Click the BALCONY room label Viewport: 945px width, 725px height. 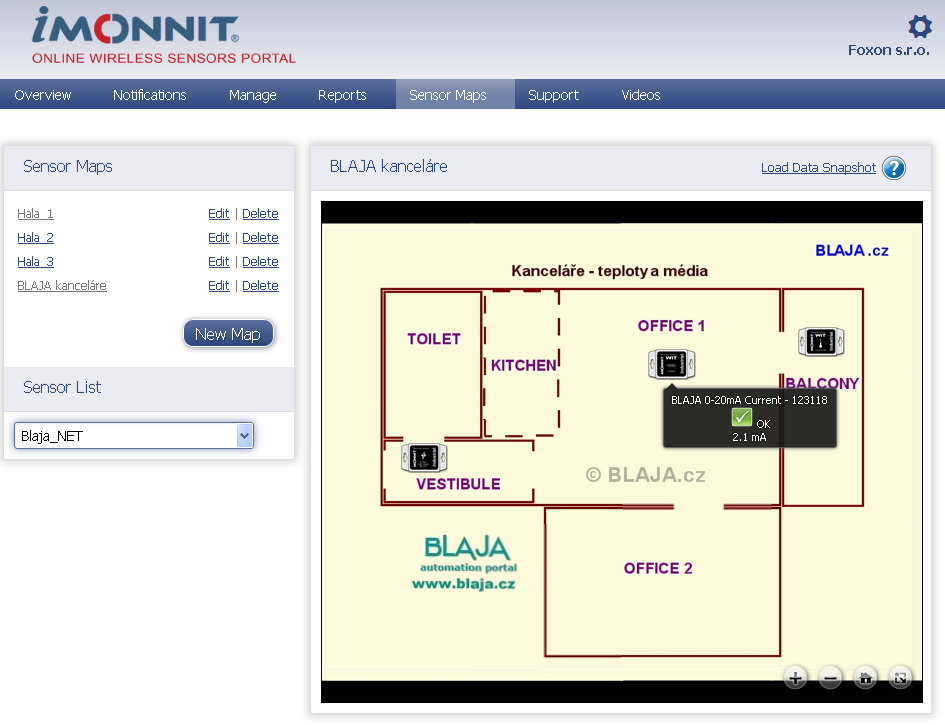coord(822,383)
